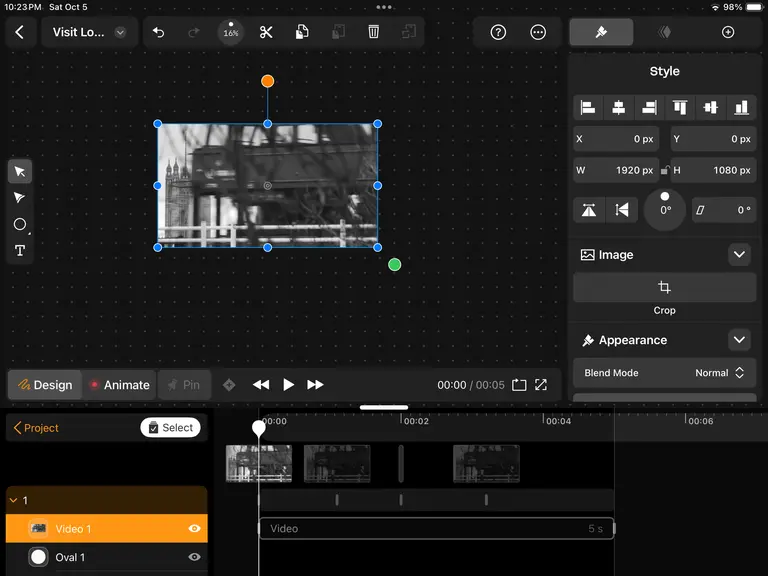This screenshot has width=768, height=576.
Task: Play the animation
Action: (x=288, y=385)
